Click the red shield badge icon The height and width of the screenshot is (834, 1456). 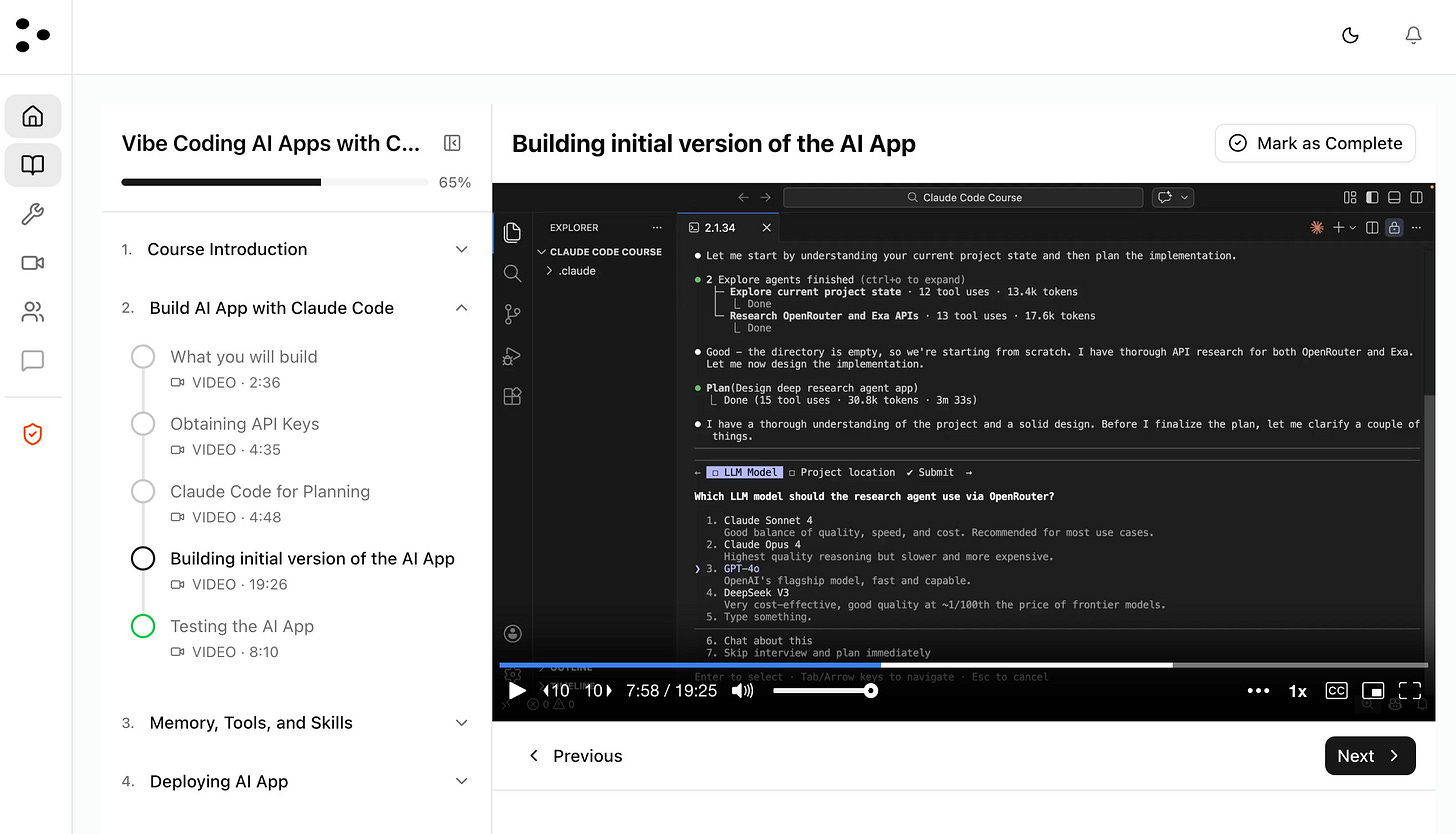[x=33, y=433]
